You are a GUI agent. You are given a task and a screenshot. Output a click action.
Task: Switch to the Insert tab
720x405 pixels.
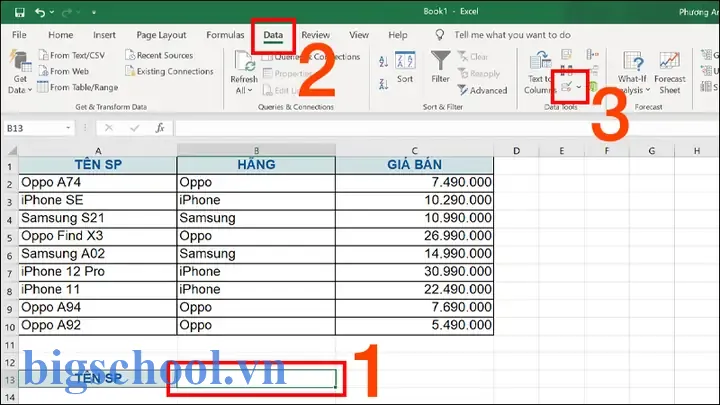pyautogui.click(x=104, y=35)
